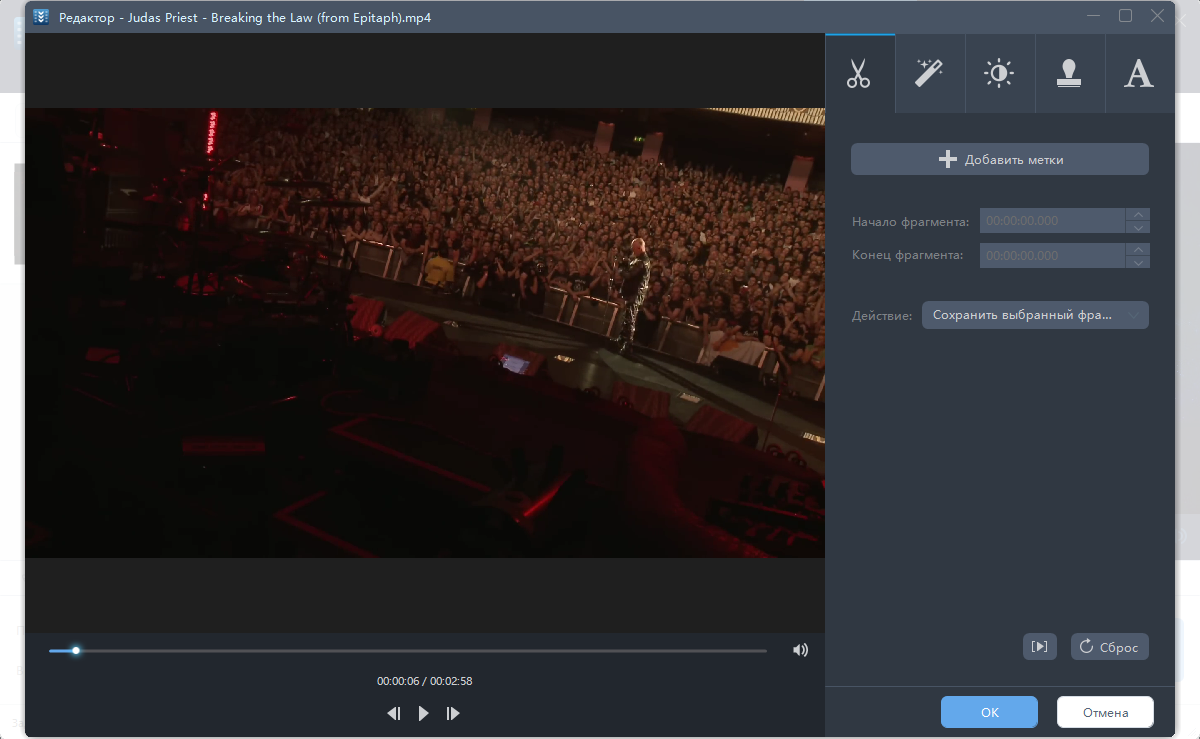Expand the Действие action dropdown
The width and height of the screenshot is (1200, 739).
[1035, 315]
